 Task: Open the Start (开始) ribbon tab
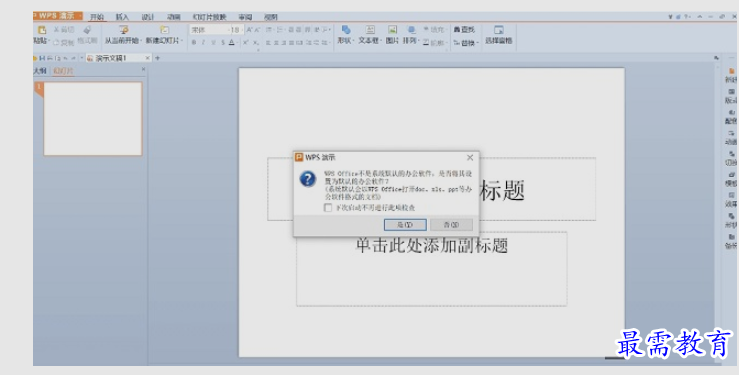point(97,17)
